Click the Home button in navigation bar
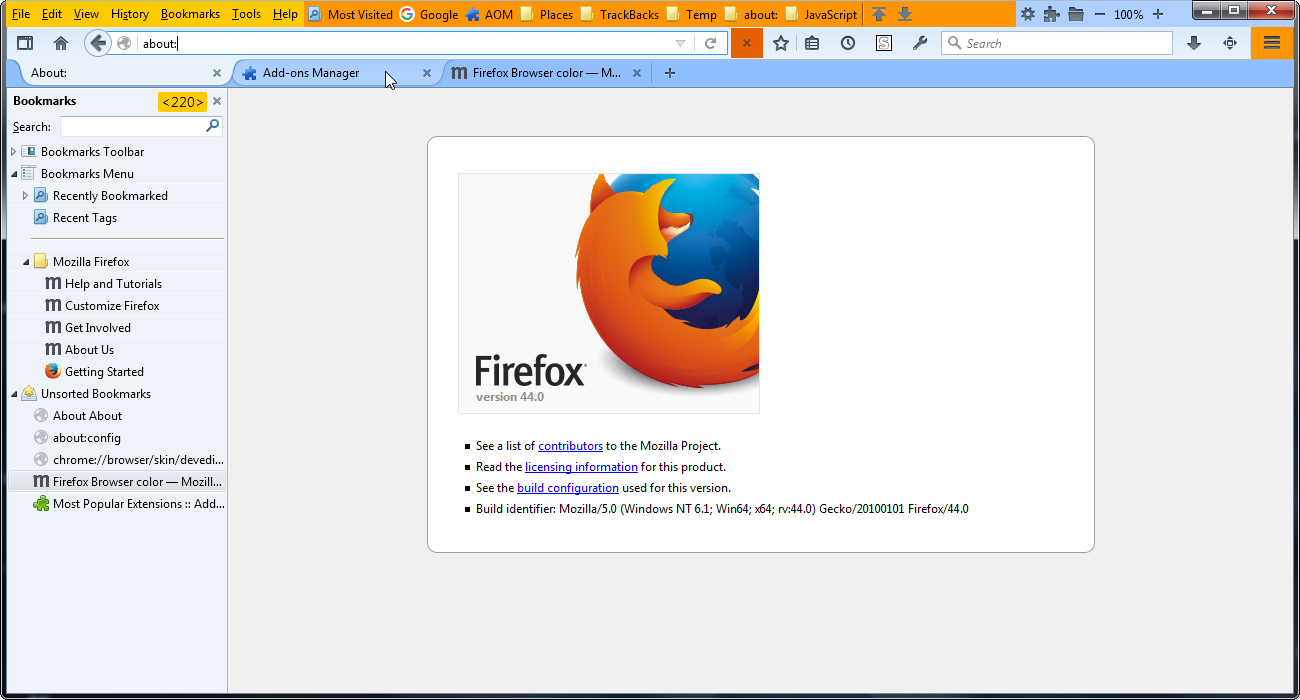1300x700 pixels. click(x=61, y=43)
